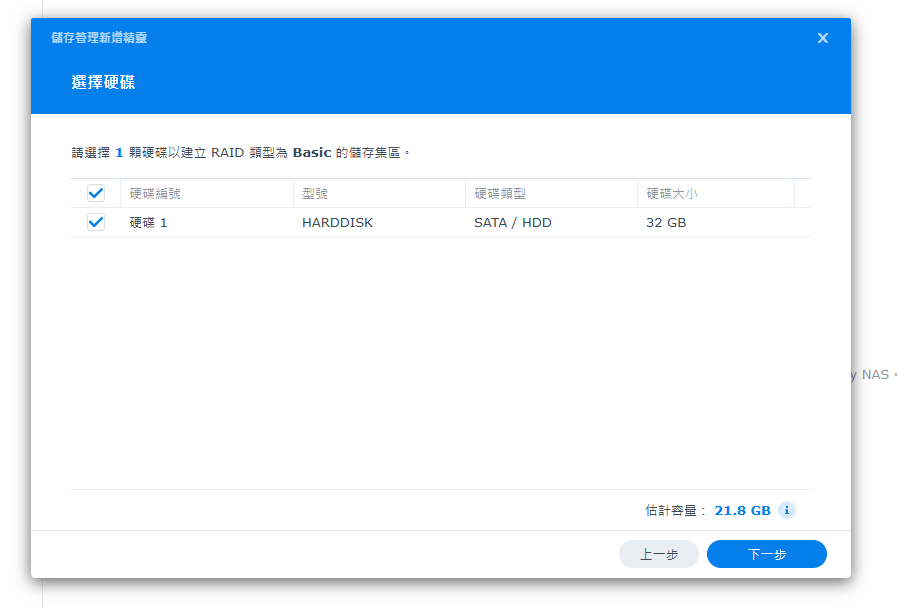Click the HARDDISK model cell
Image resolution: width=915 pixels, height=608 pixels.
click(337, 223)
